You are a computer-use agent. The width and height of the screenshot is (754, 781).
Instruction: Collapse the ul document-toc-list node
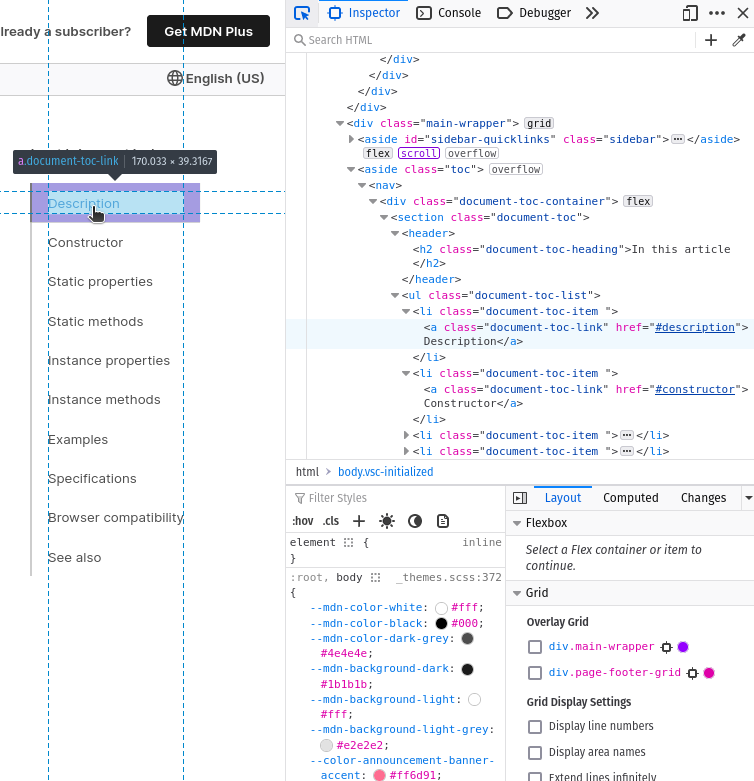[395, 295]
